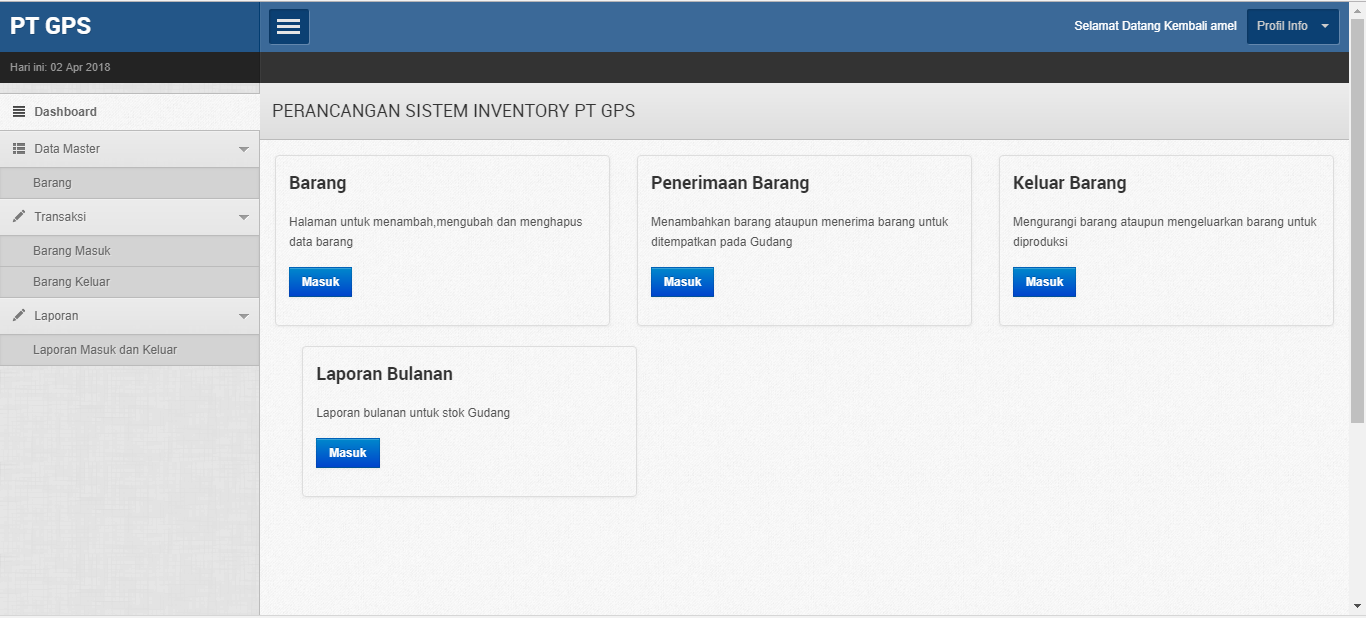This screenshot has width=1366, height=618.
Task: Open Laporan Masuk dan Keluar
Action: point(105,350)
